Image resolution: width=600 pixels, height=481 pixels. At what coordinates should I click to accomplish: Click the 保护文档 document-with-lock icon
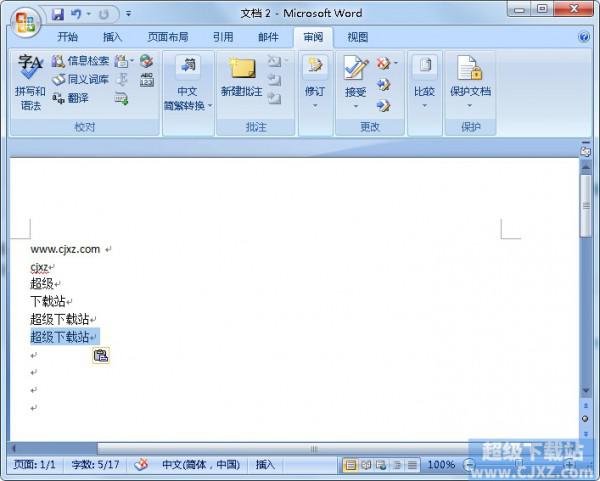(x=470, y=67)
